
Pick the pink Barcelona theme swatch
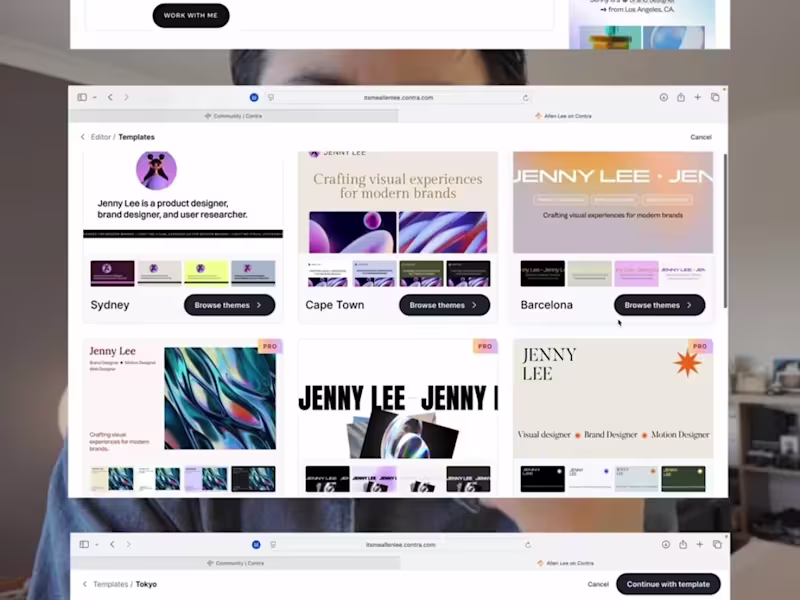coord(636,273)
